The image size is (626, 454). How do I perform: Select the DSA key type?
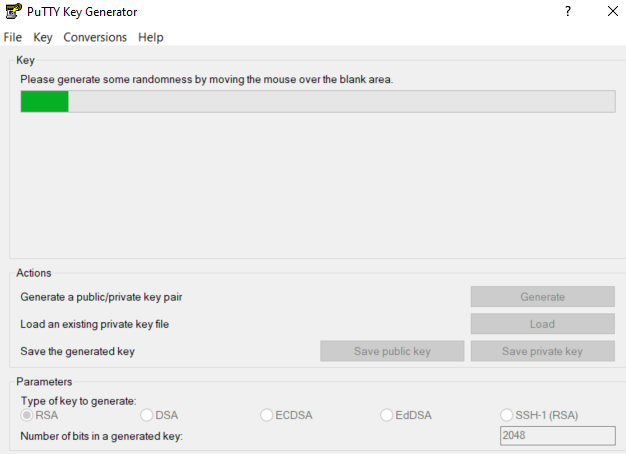tap(147, 415)
